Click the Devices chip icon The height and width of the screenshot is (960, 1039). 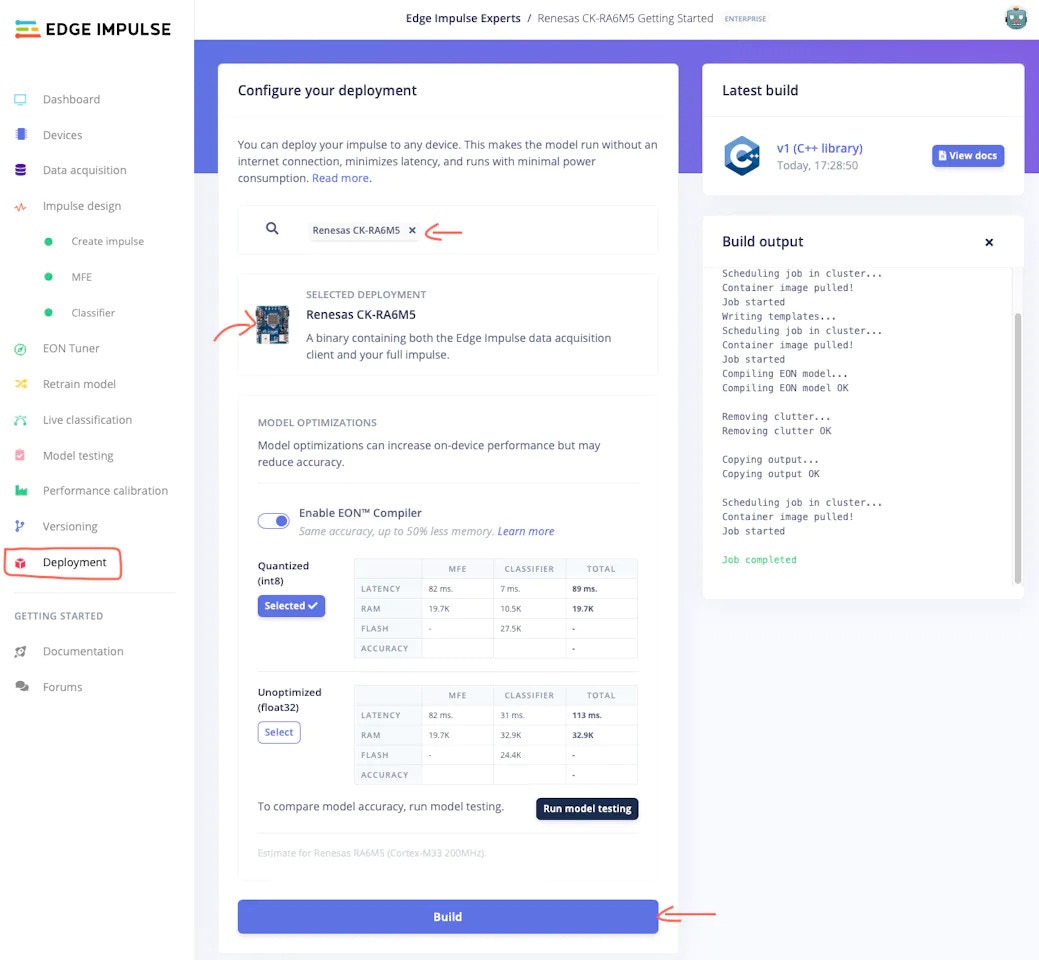(x=21, y=134)
